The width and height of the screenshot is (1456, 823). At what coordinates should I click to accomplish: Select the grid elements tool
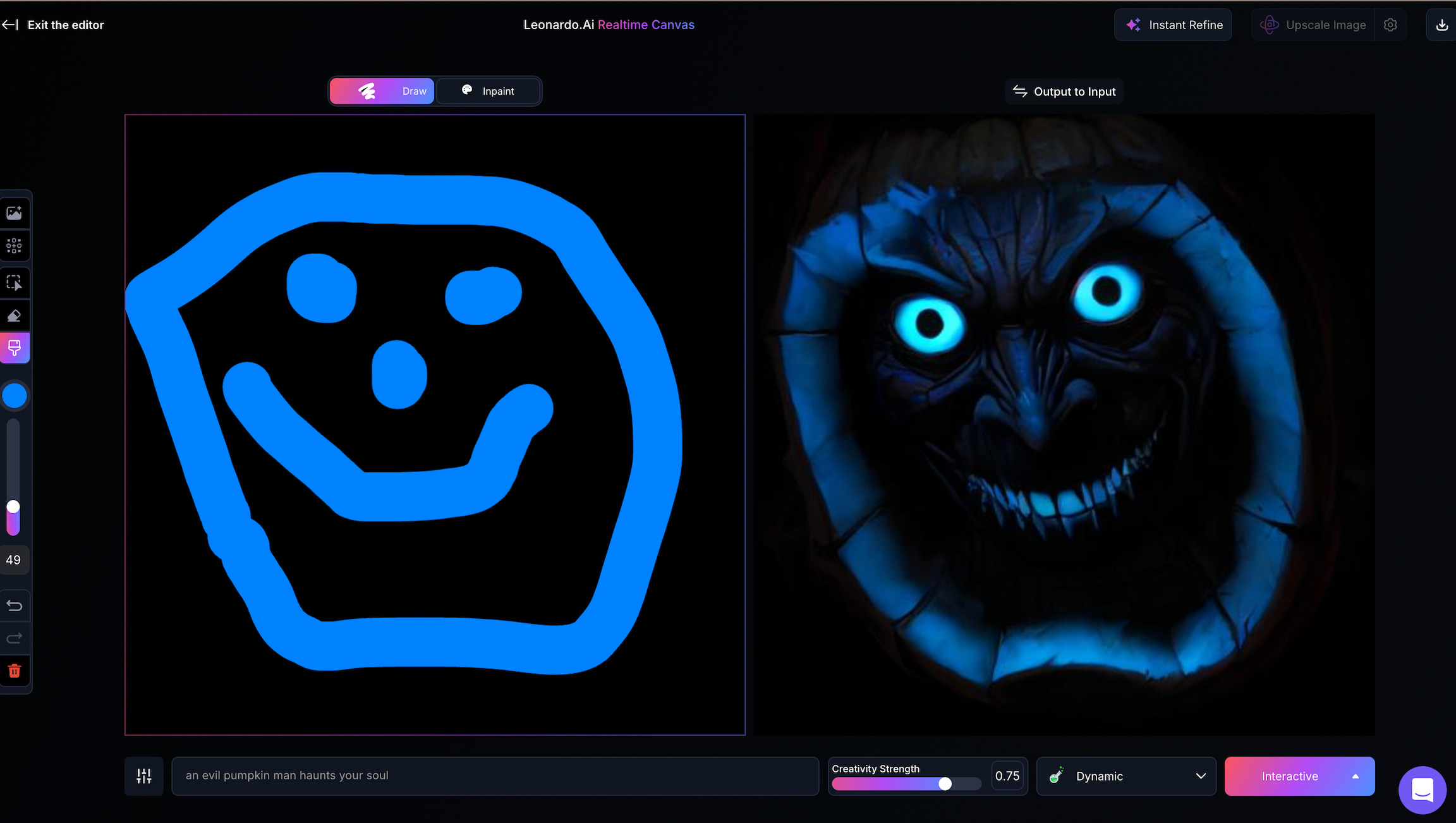[x=14, y=246]
